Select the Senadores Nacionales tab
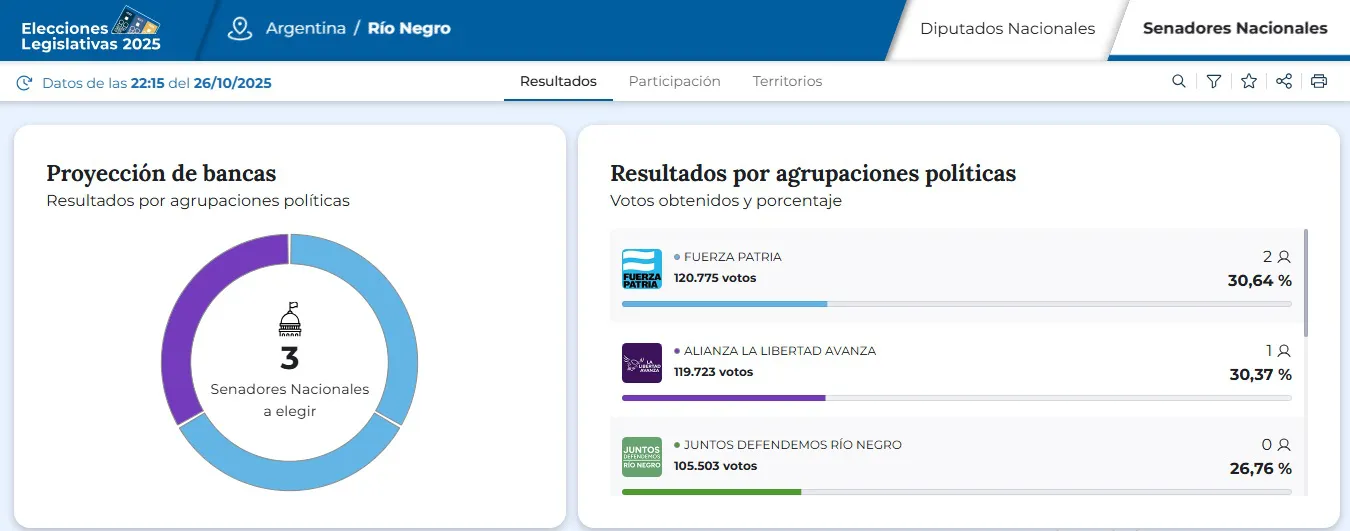 (1235, 29)
